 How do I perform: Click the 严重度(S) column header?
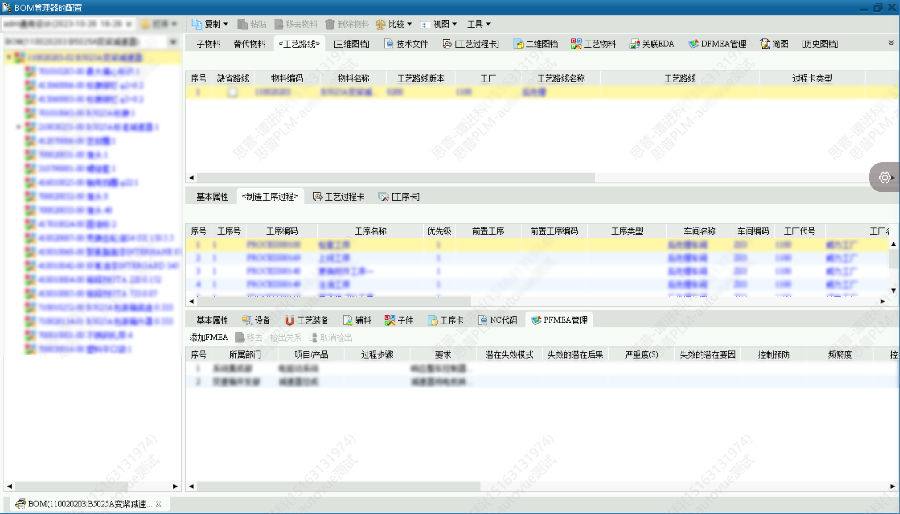[x=641, y=355]
